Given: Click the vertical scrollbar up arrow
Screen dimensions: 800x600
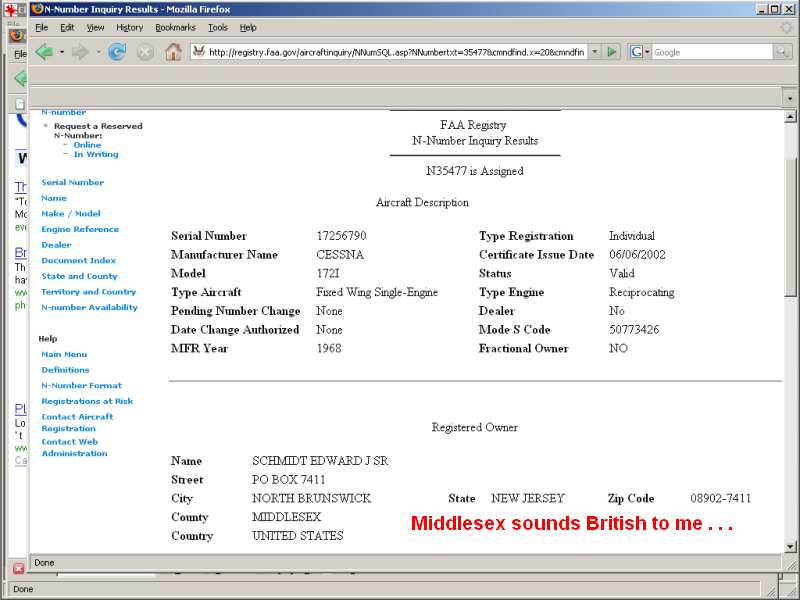Looking at the screenshot, I should click(x=790, y=117).
